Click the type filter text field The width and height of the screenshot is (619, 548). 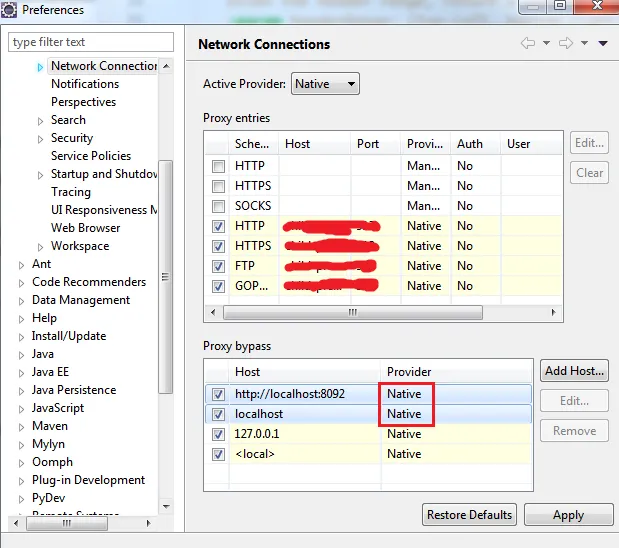point(91,42)
